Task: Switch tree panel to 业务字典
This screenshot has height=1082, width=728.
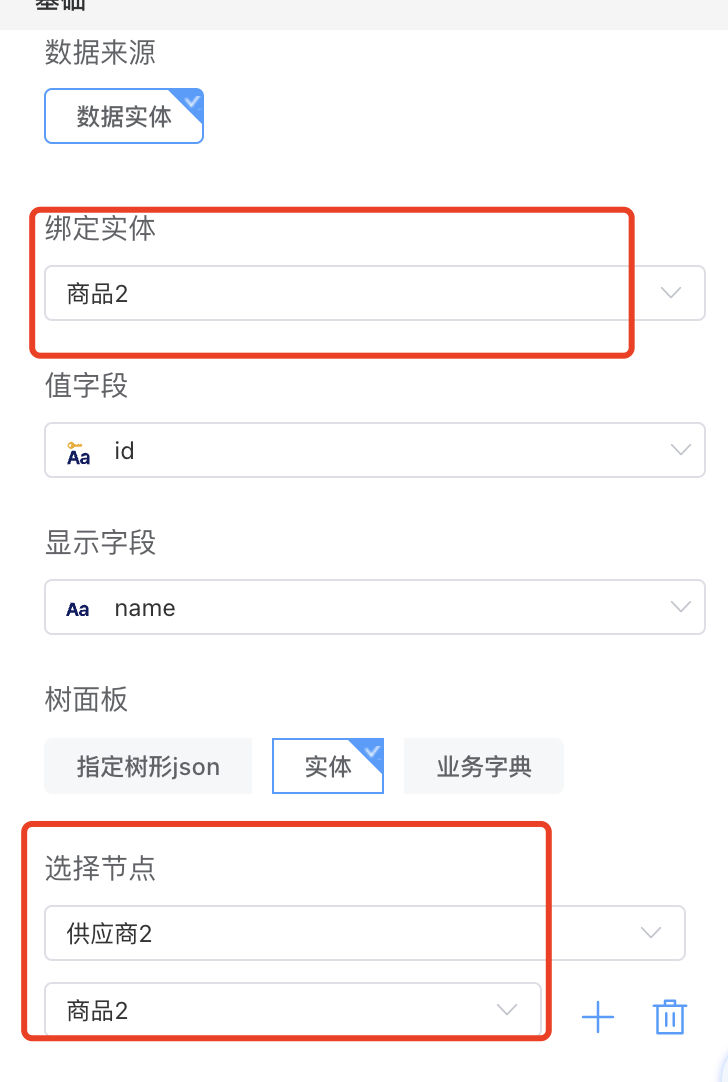Action: point(484,767)
